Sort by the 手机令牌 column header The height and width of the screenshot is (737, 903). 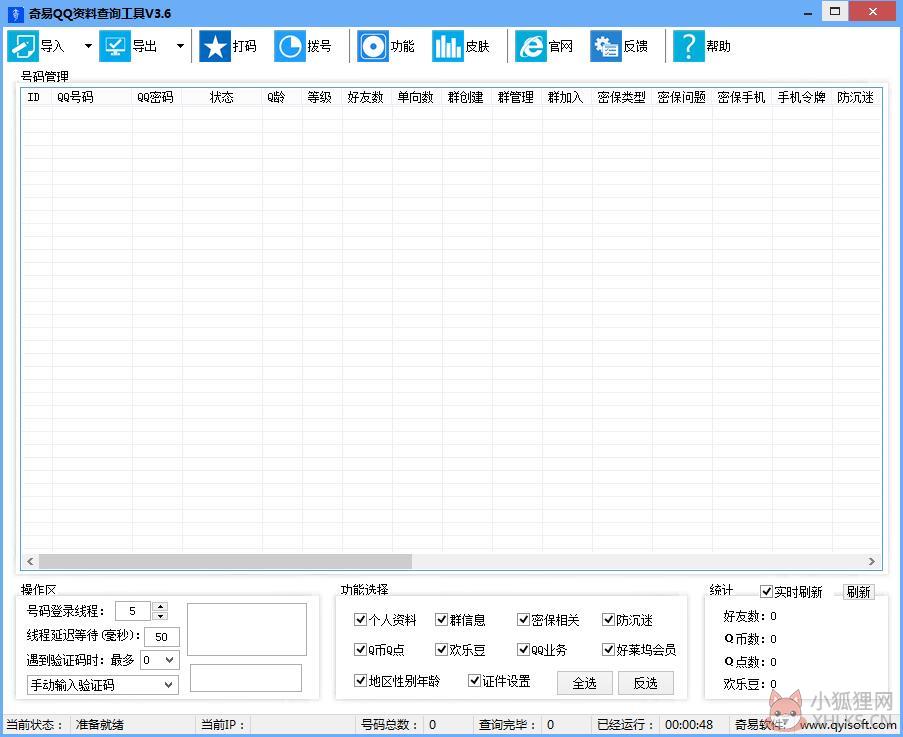(802, 97)
